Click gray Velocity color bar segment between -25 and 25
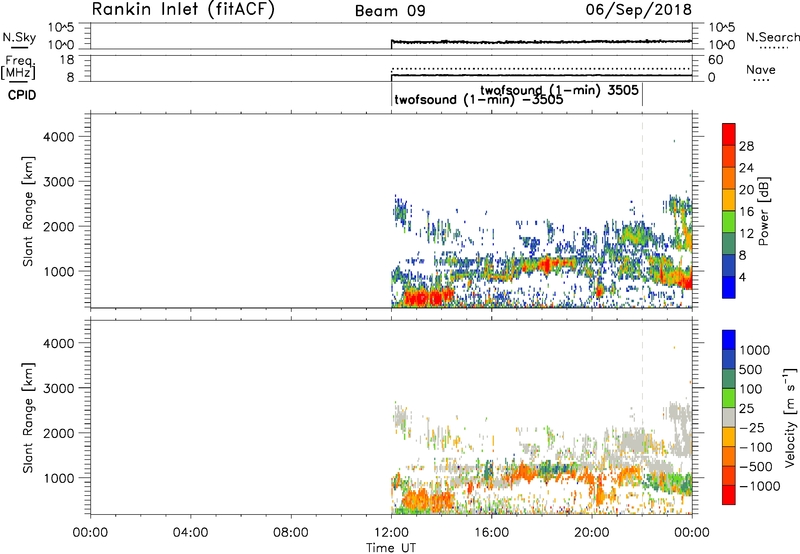 [x=729, y=417]
